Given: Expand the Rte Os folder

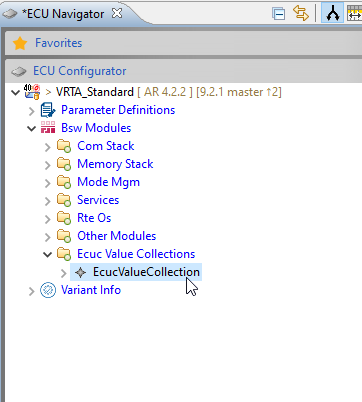Looking at the screenshot, I should tap(48, 219).
